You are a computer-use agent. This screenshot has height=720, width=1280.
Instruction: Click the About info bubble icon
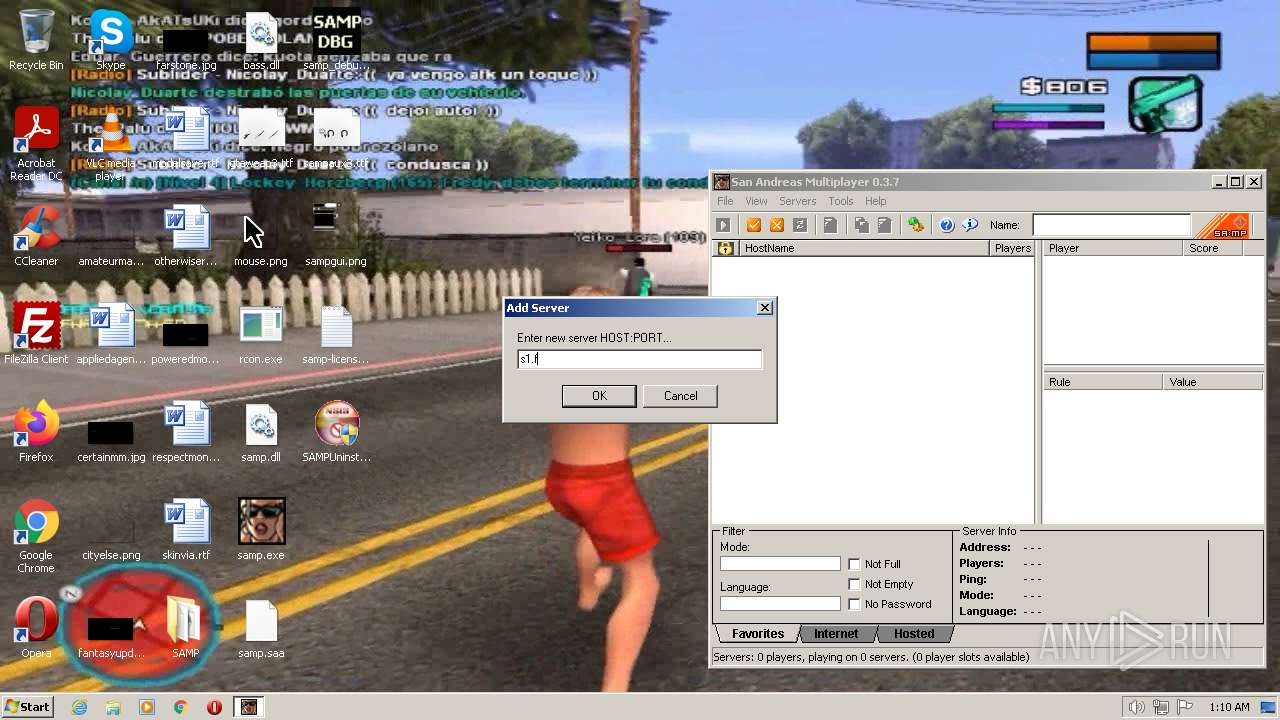pyautogui.click(x=969, y=226)
